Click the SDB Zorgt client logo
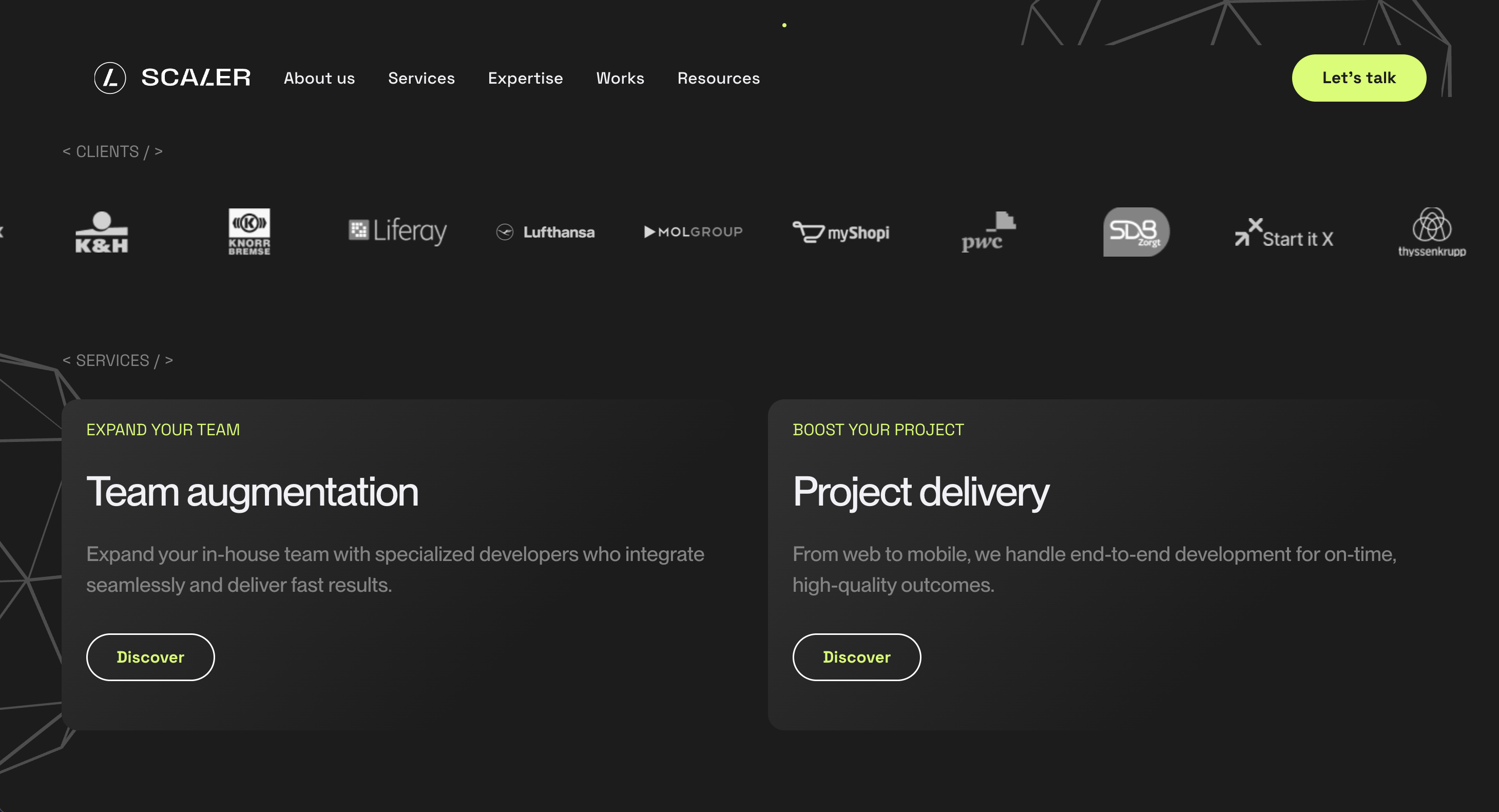The image size is (1499, 812). click(x=1137, y=232)
